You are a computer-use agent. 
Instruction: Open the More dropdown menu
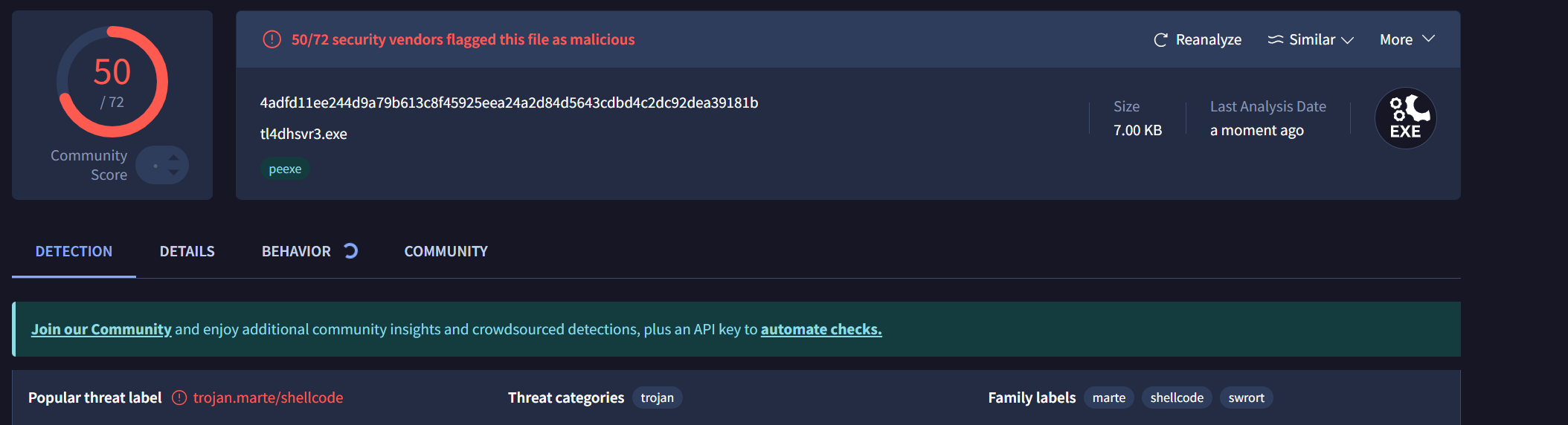coord(1407,39)
